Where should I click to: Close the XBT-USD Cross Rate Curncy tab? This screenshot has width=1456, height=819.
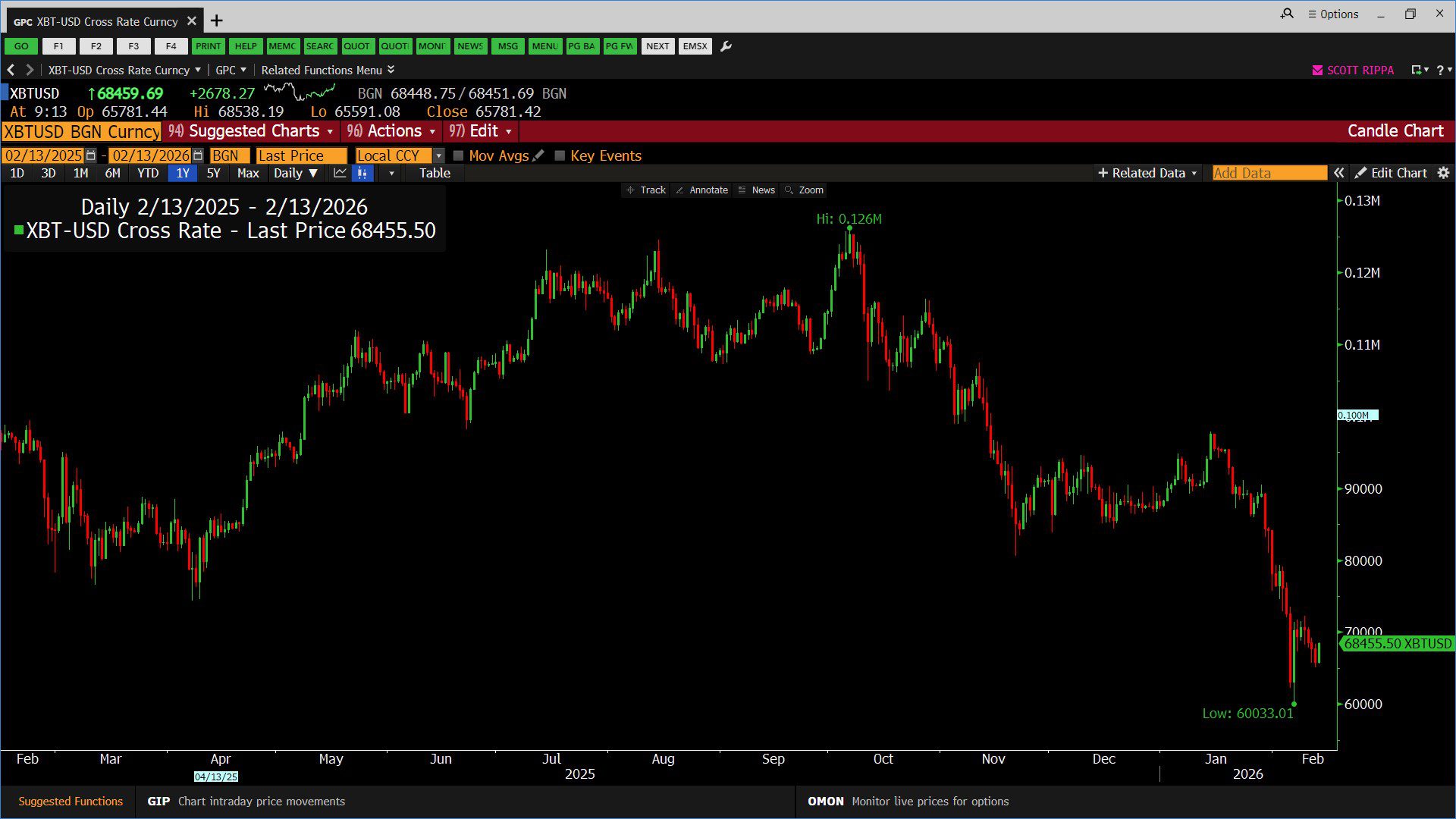[192, 20]
